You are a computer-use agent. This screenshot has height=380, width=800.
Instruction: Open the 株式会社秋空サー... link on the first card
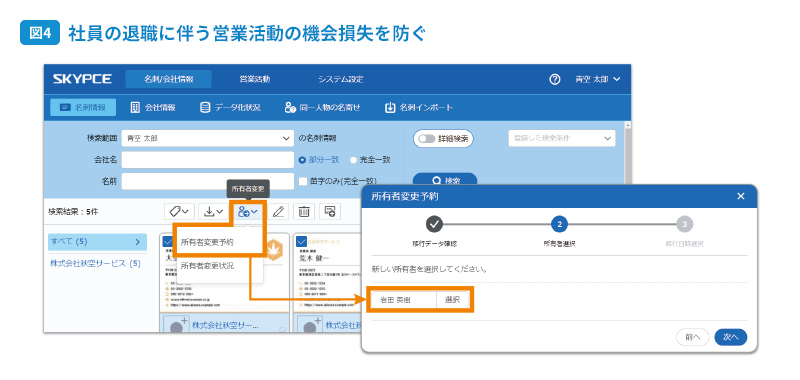pyautogui.click(x=225, y=325)
